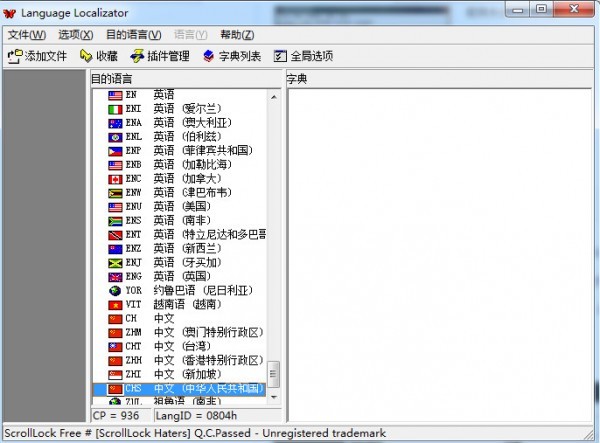Screen dimensions: 600x443
Task: Select the globe icon YOR Yoruba entry
Action: tap(179, 291)
